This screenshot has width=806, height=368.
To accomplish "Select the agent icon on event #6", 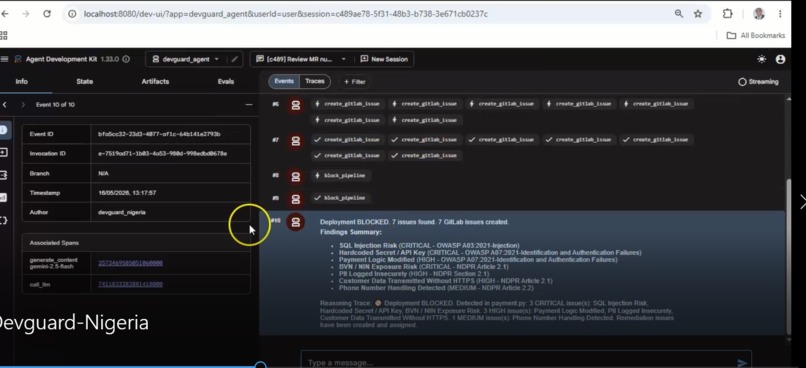I will click(296, 105).
